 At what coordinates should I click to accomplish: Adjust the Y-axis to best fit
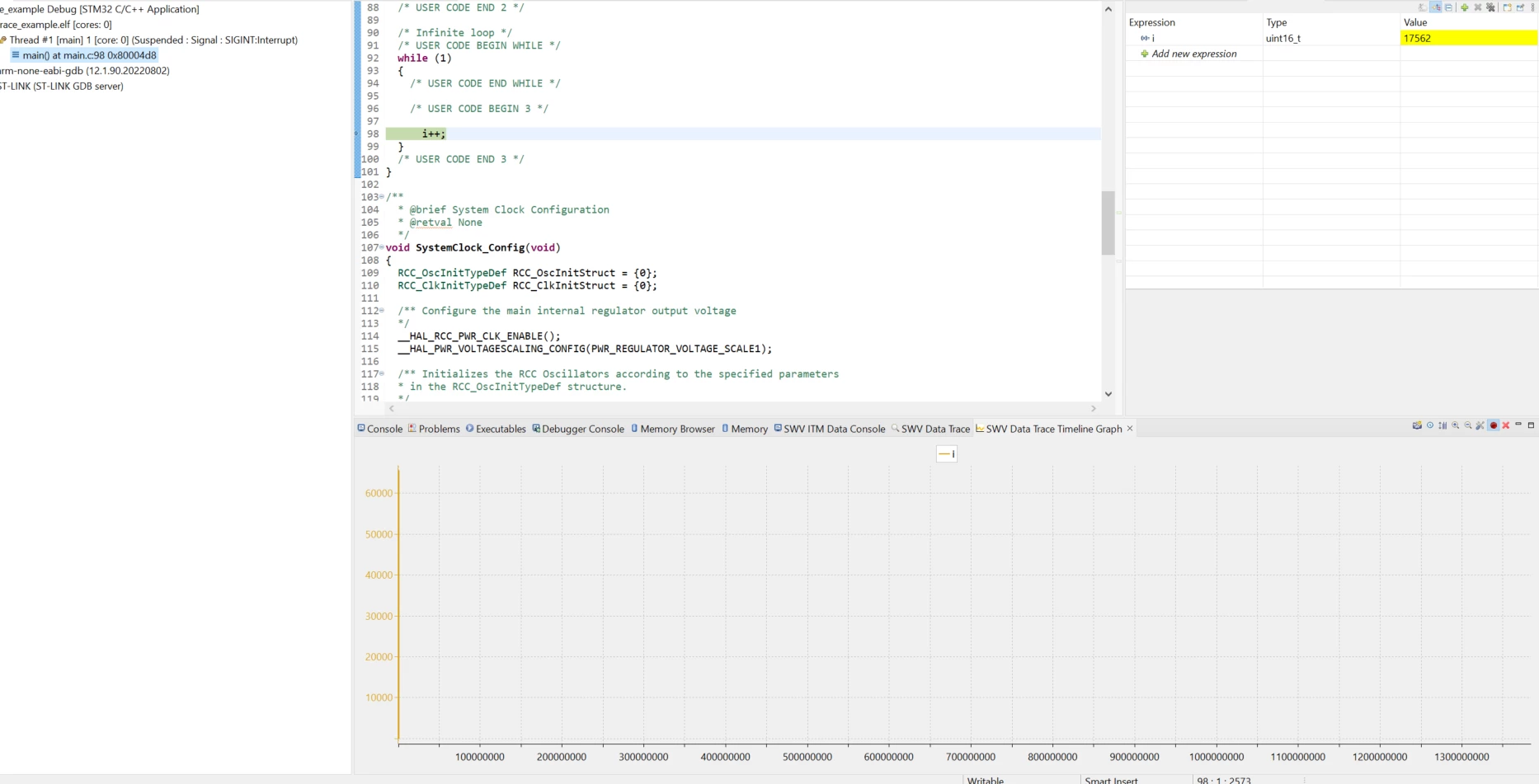(1443, 425)
